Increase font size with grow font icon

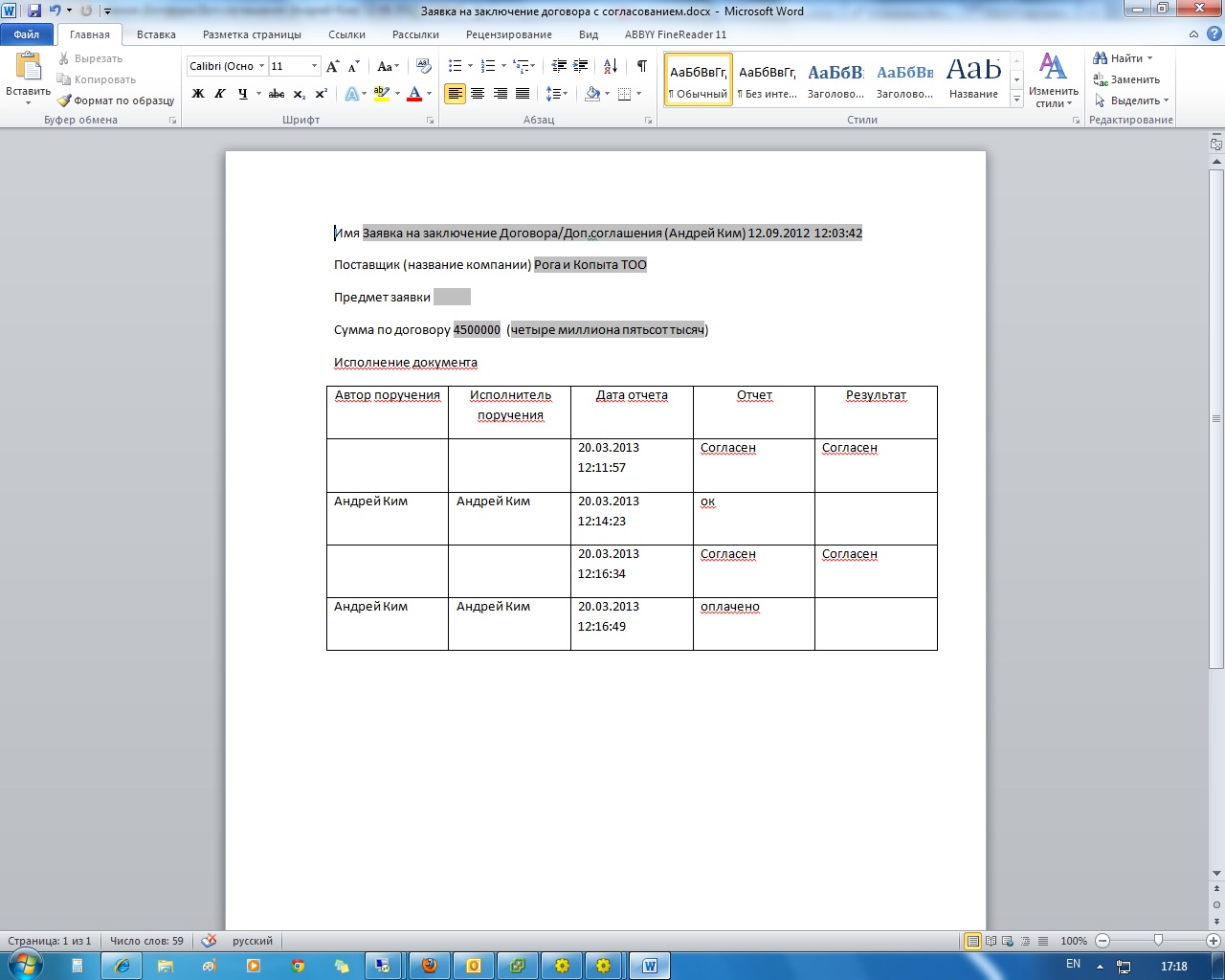pyautogui.click(x=332, y=66)
